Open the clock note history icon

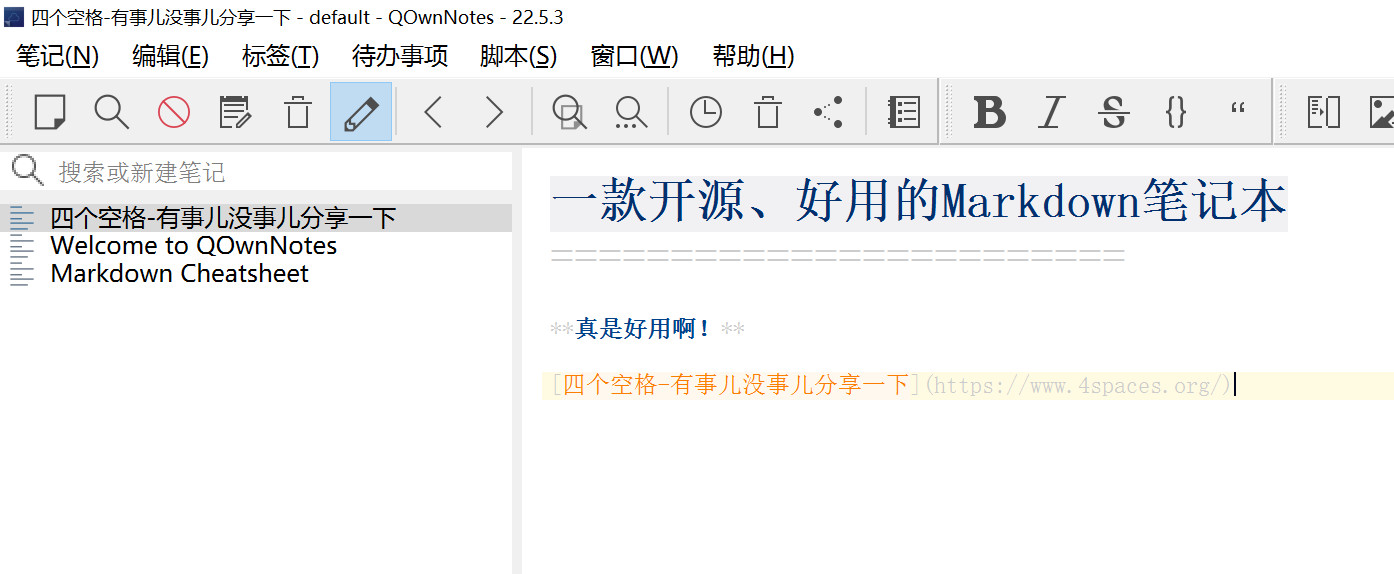(705, 112)
